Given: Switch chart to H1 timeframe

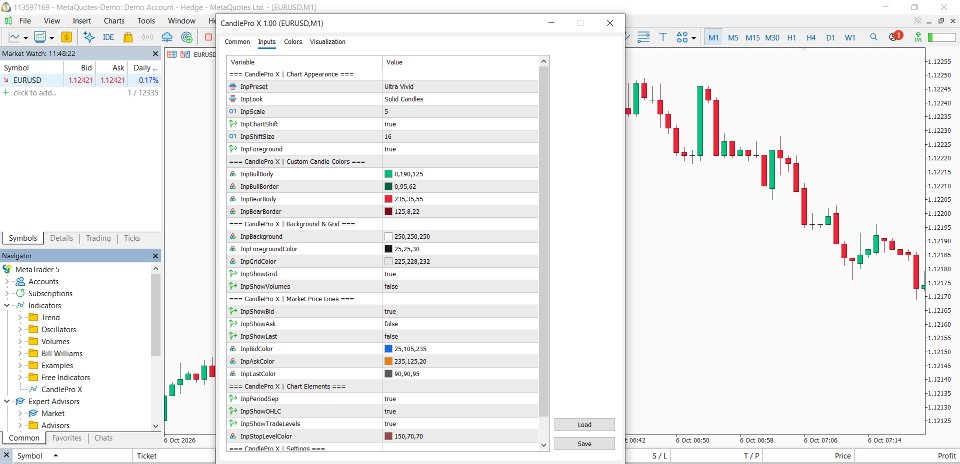Looking at the screenshot, I should [792, 37].
